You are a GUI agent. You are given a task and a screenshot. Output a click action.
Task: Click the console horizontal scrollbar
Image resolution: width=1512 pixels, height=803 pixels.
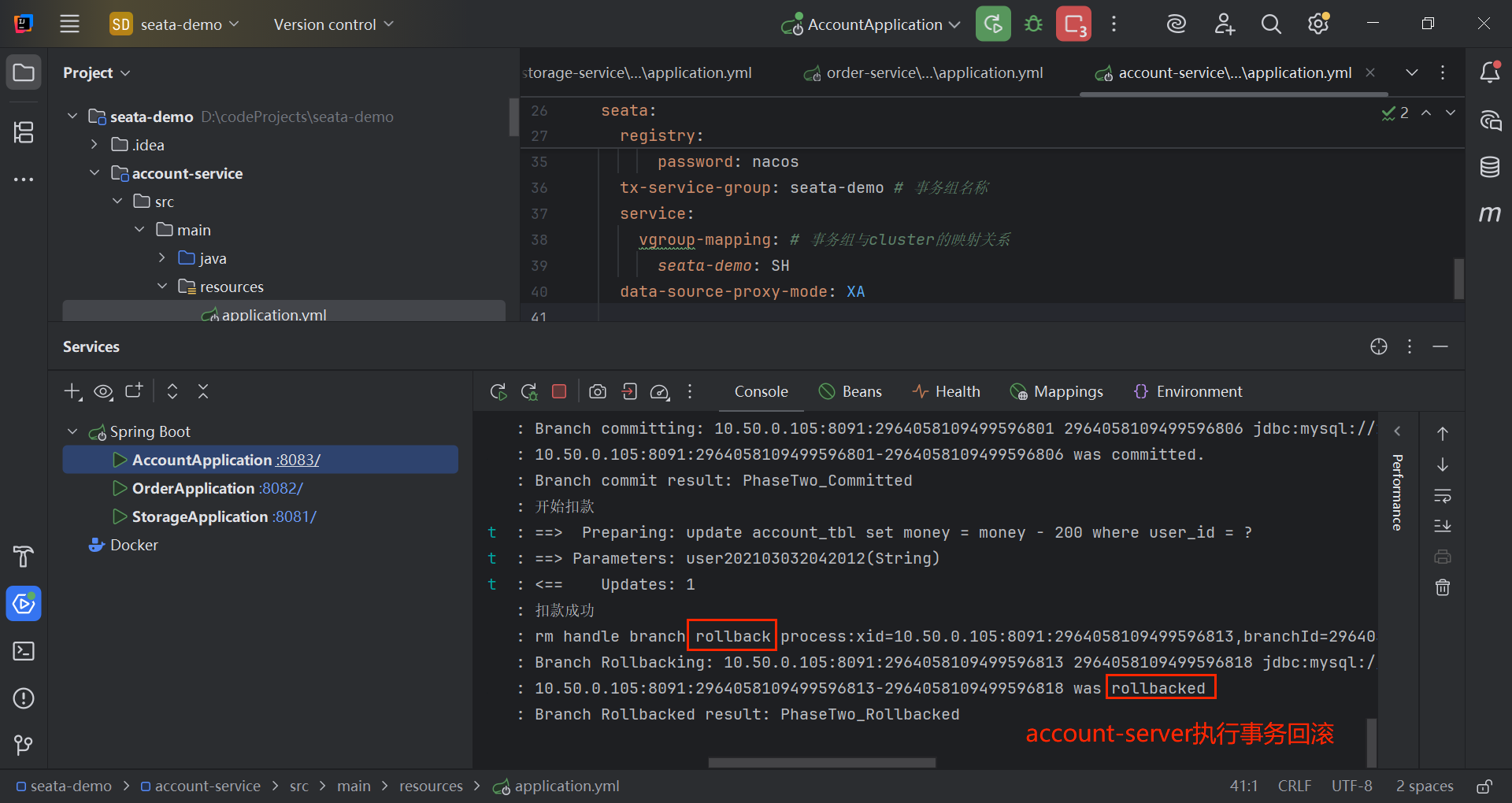coord(822,762)
